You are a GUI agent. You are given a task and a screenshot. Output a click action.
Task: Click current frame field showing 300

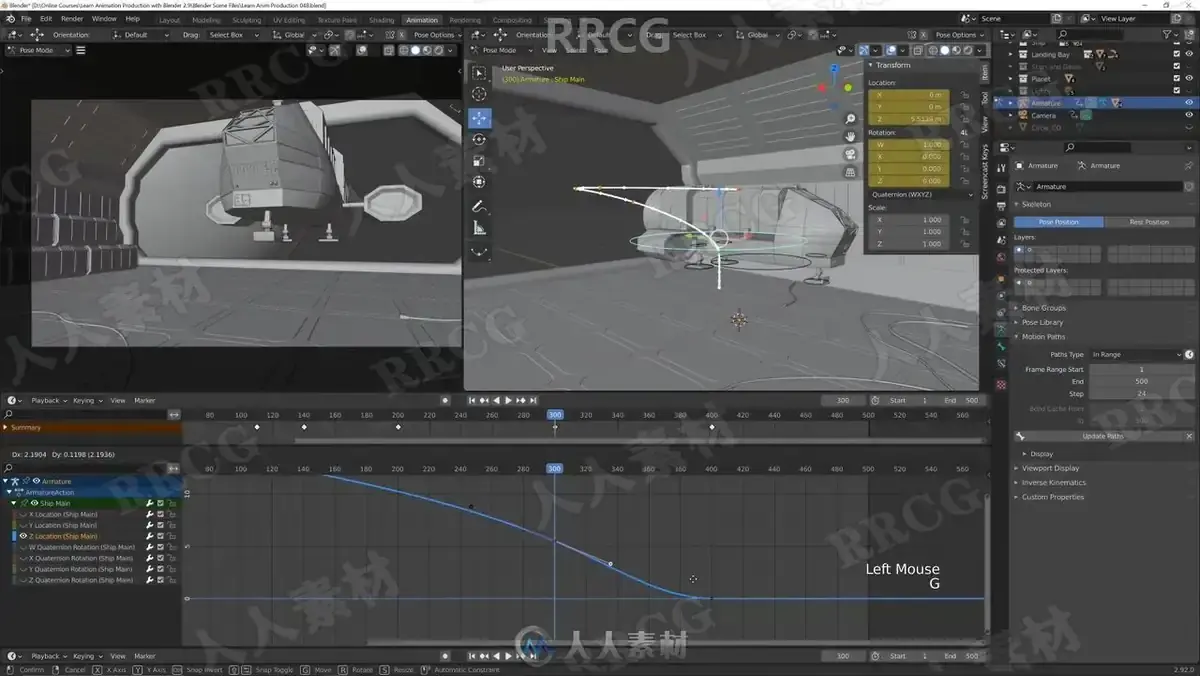843,401
